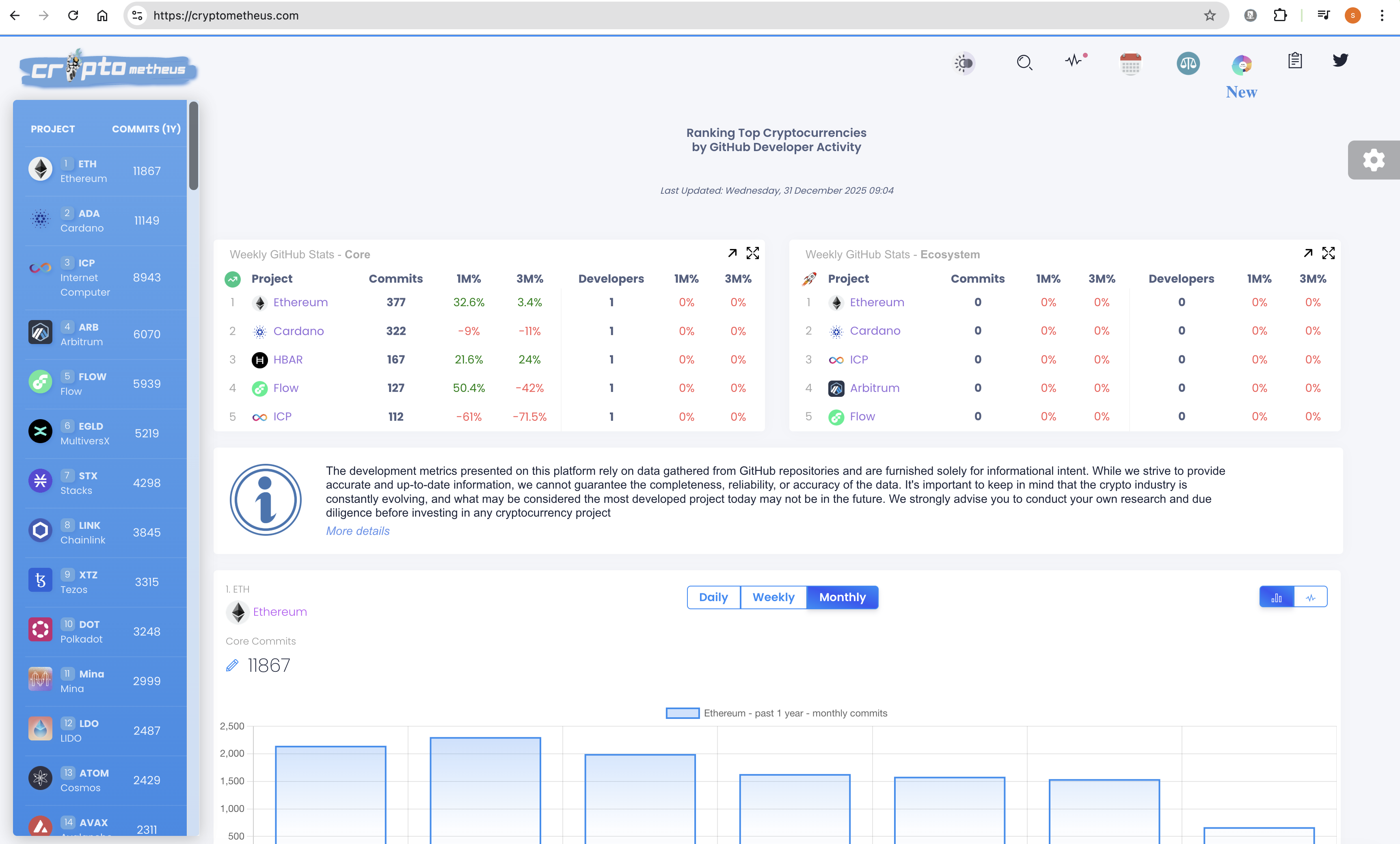This screenshot has height=844, width=1400.
Task: Open the More details link
Action: pos(357,531)
